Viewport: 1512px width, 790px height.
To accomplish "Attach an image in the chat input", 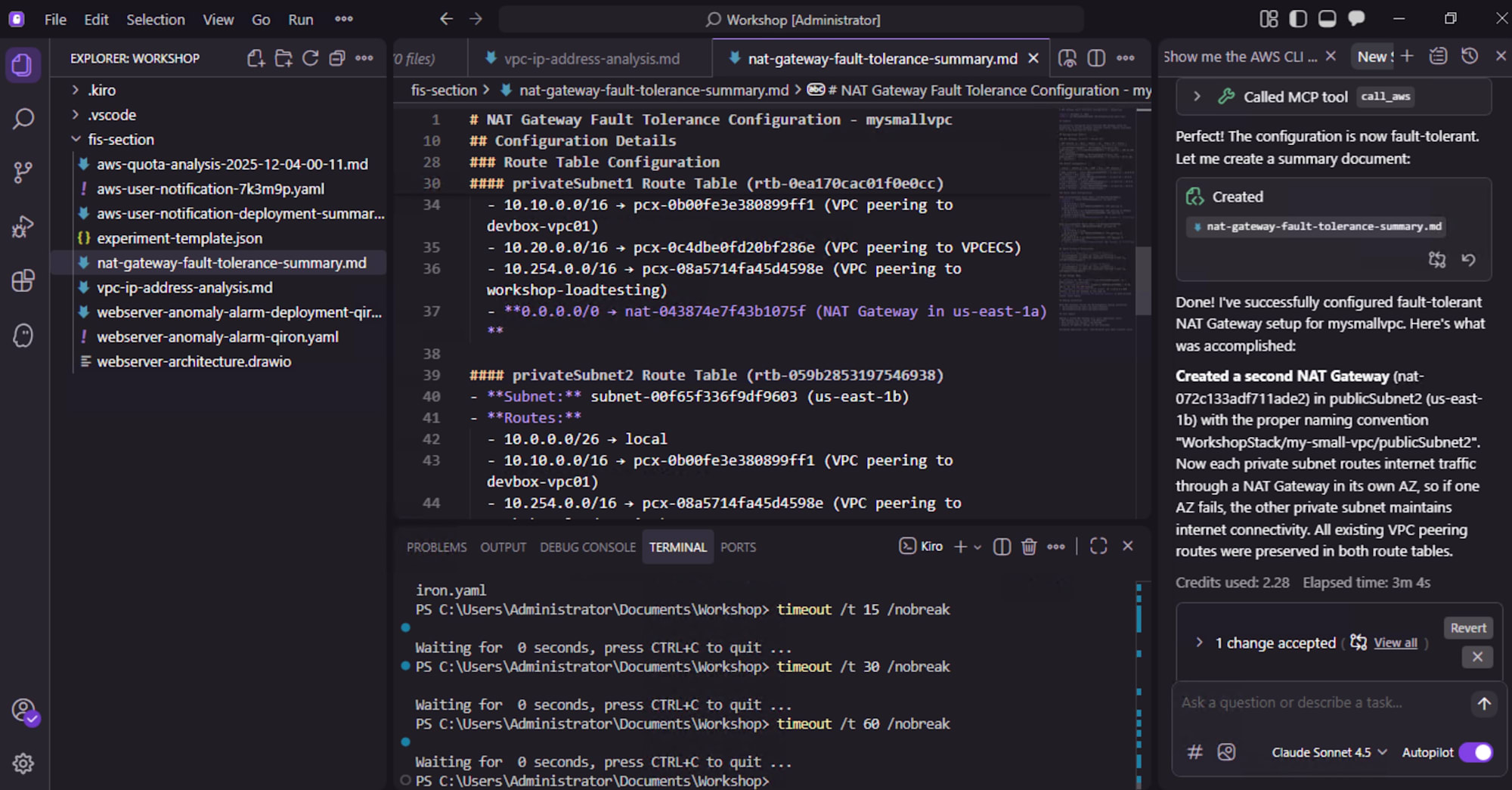I will tap(1226, 752).
